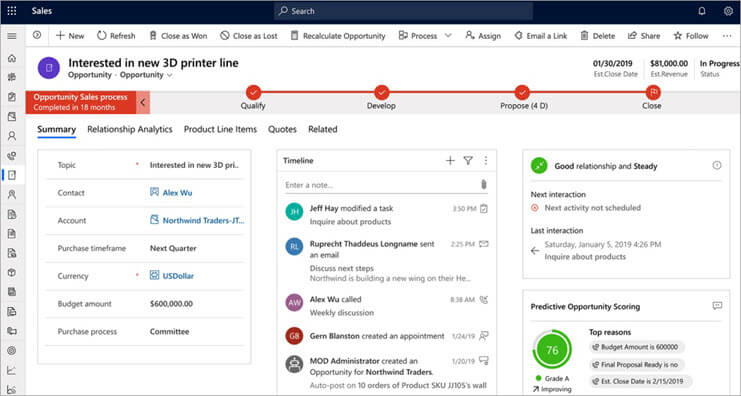Click the purple opportunity record icon
Viewport: 741px width, 396px height.
[49, 68]
